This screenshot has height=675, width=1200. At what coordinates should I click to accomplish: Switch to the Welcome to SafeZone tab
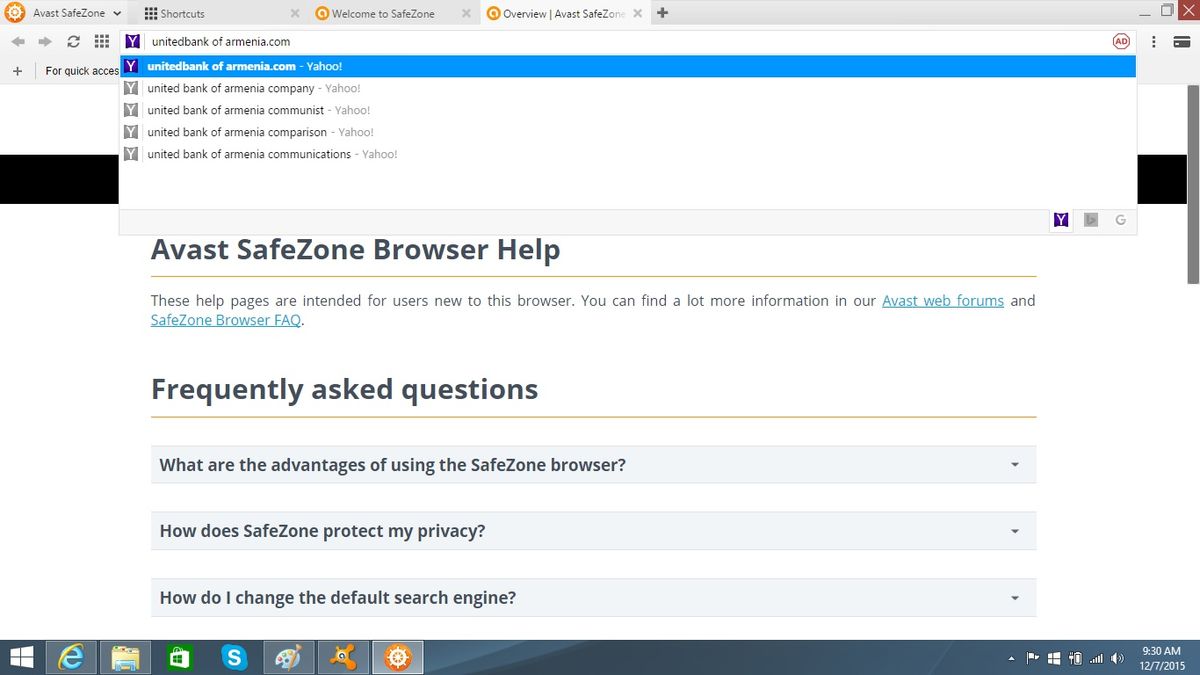[383, 14]
